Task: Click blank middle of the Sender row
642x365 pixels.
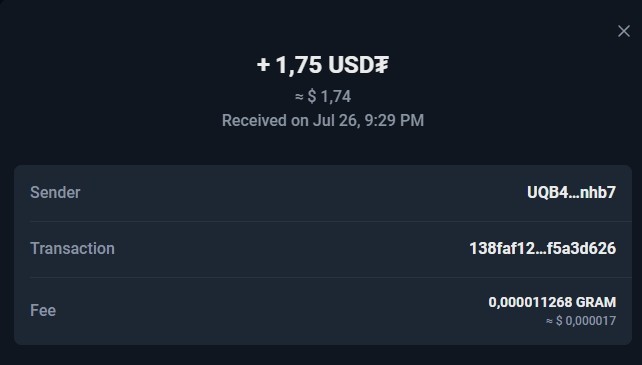Action: coord(303,193)
